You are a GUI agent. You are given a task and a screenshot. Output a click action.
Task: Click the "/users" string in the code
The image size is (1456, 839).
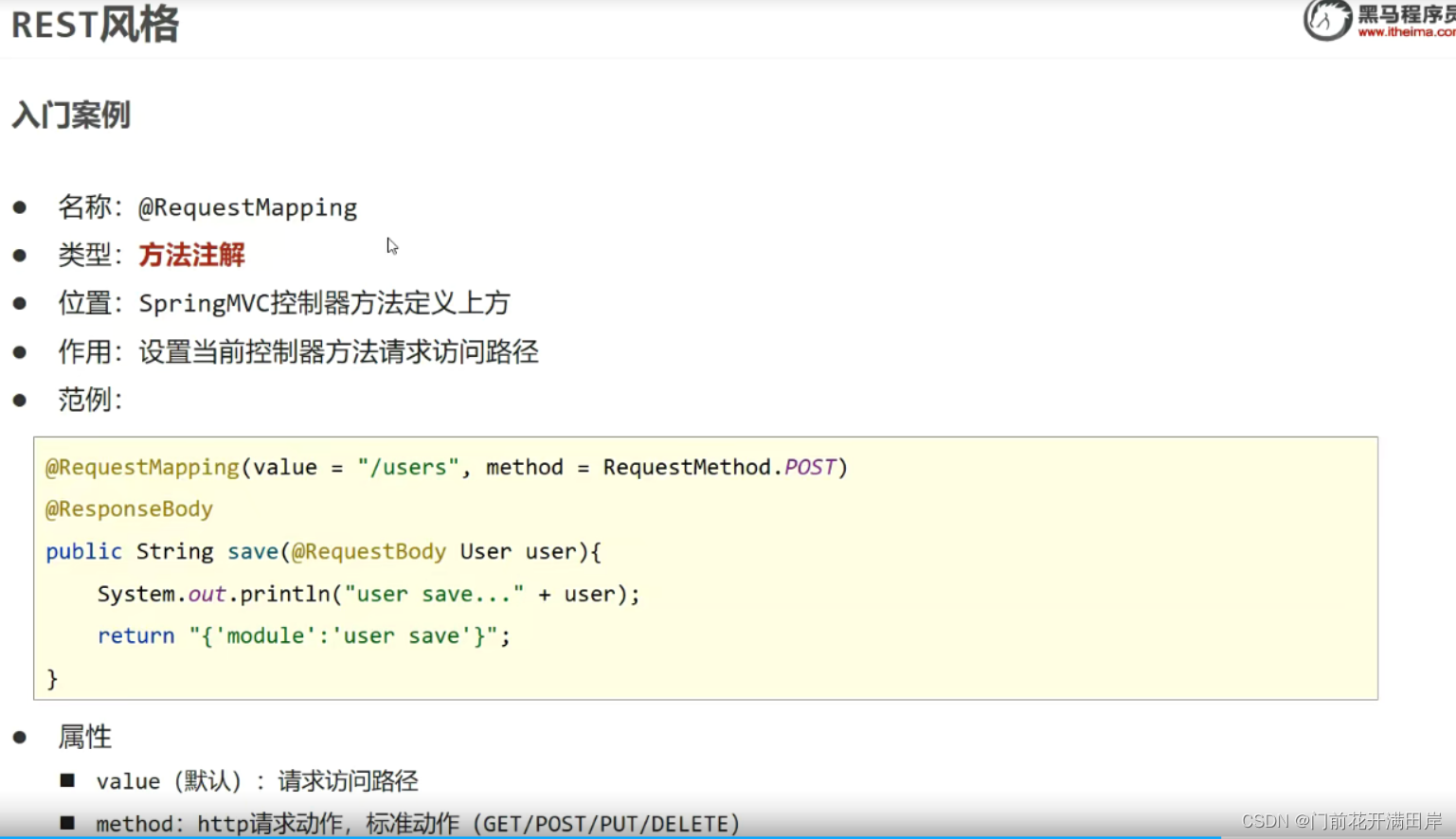[408, 468]
